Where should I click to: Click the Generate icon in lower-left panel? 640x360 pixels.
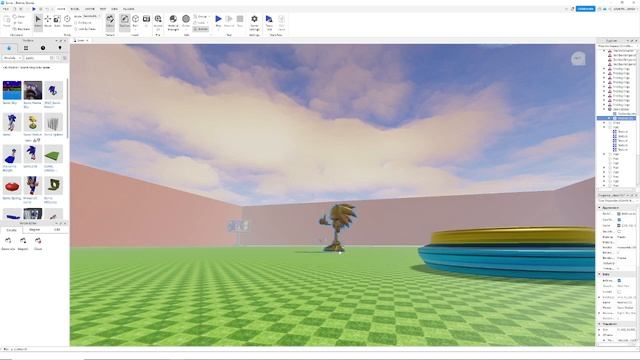(8, 241)
